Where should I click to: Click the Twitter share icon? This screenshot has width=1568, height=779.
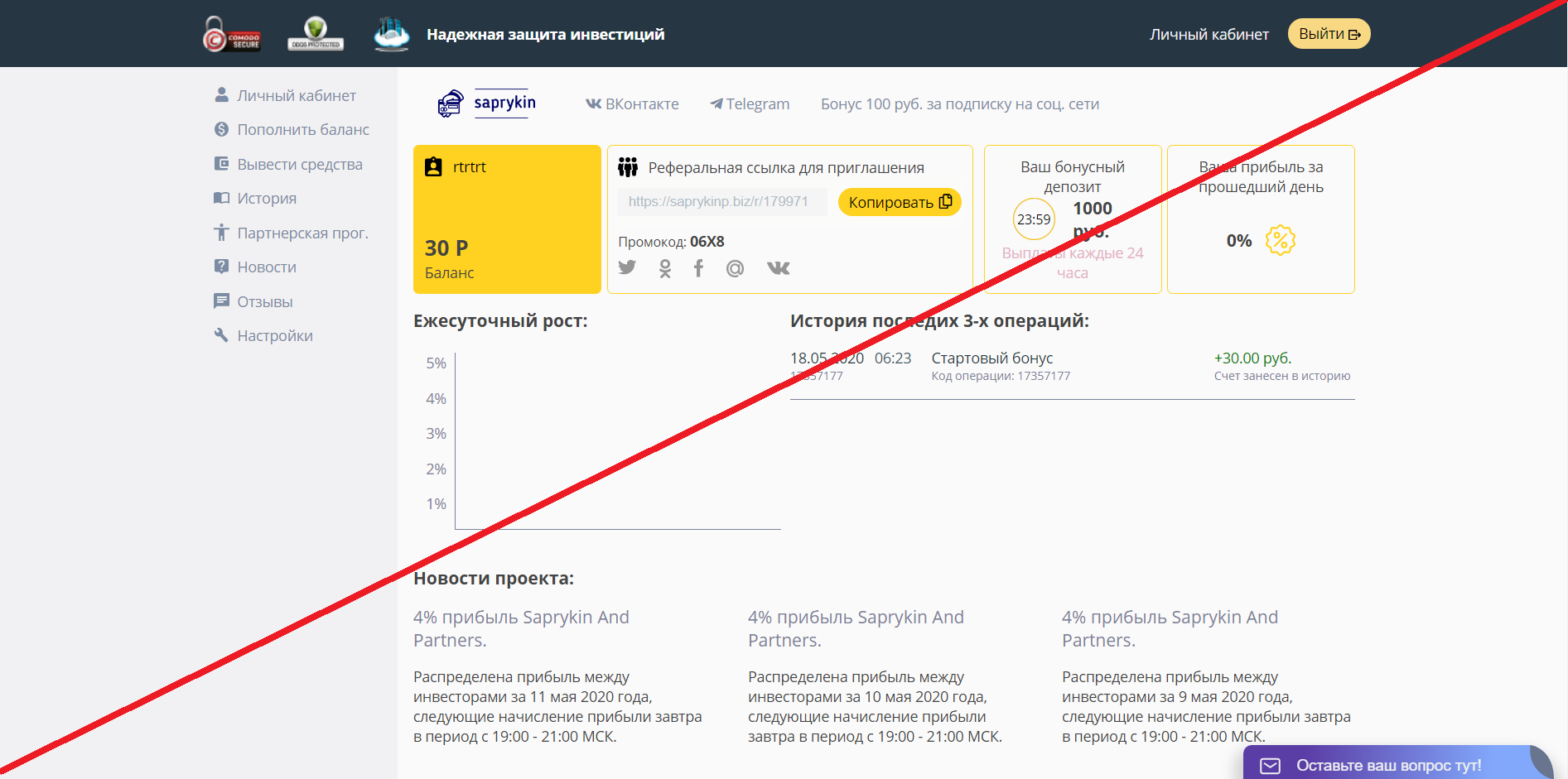pos(627,267)
